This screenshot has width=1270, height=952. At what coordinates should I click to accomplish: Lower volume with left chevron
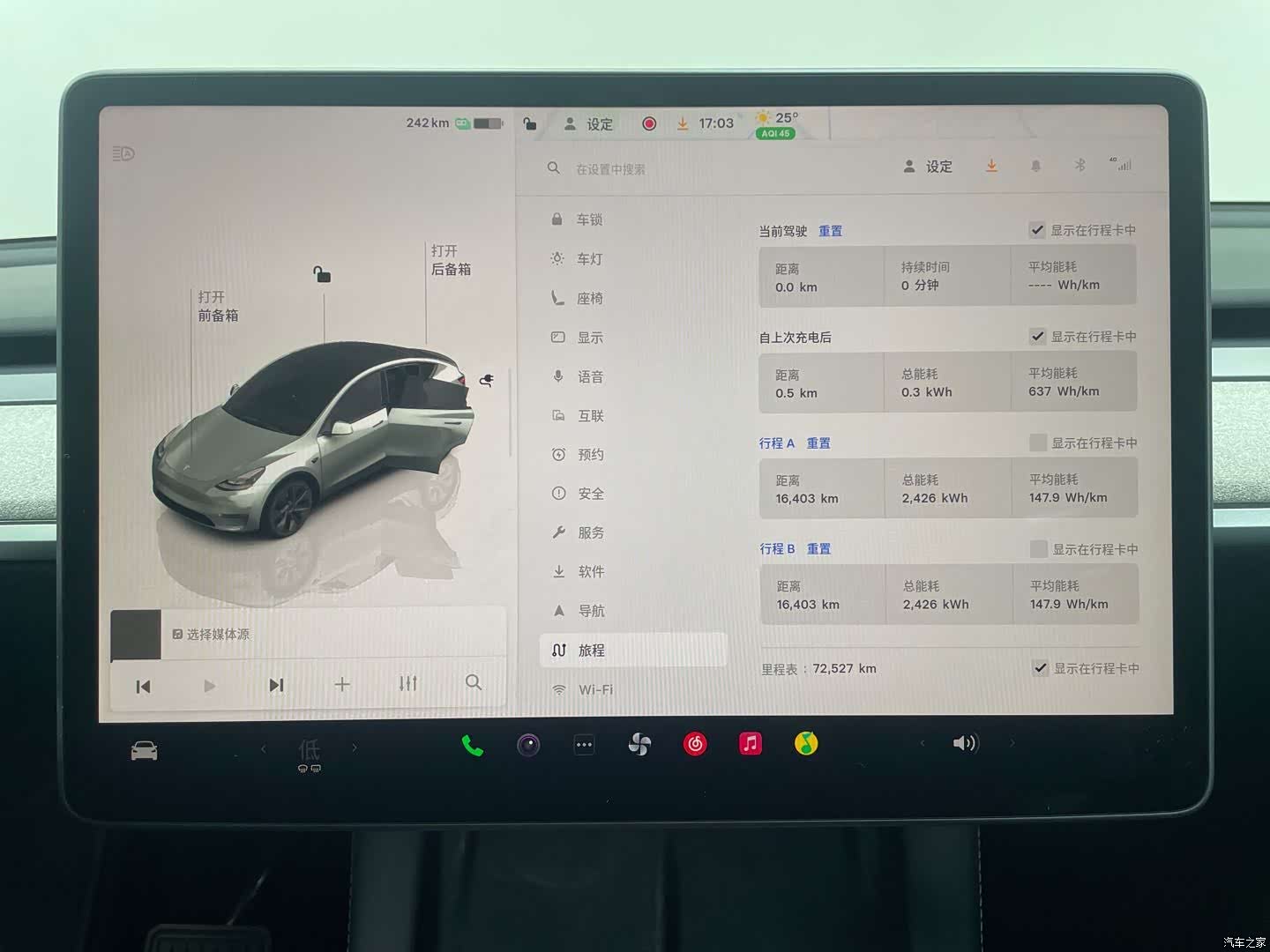923,743
